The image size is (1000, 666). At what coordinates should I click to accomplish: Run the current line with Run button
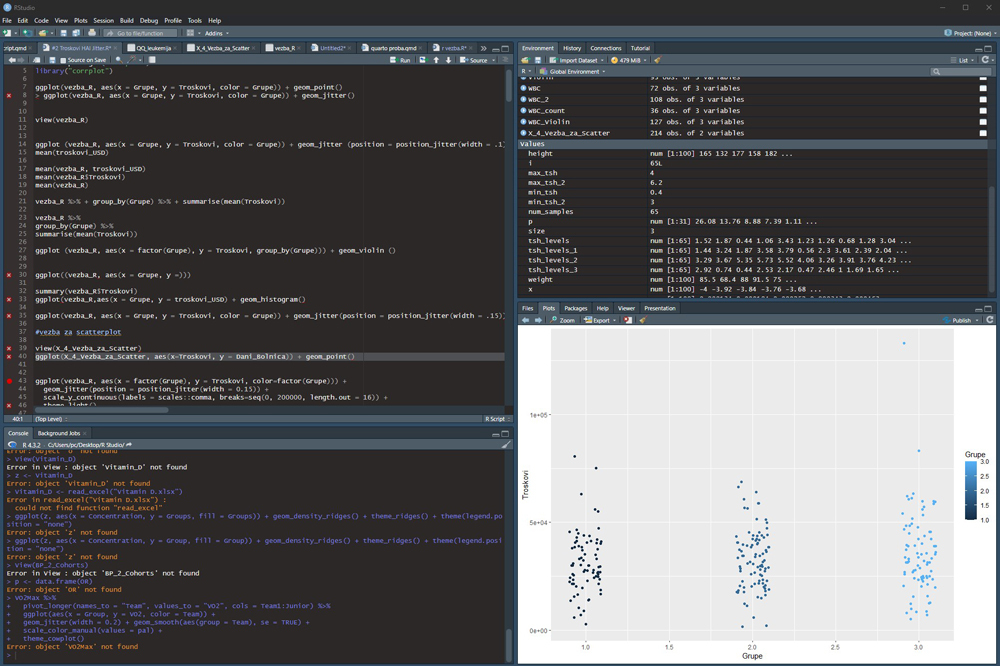coord(402,60)
